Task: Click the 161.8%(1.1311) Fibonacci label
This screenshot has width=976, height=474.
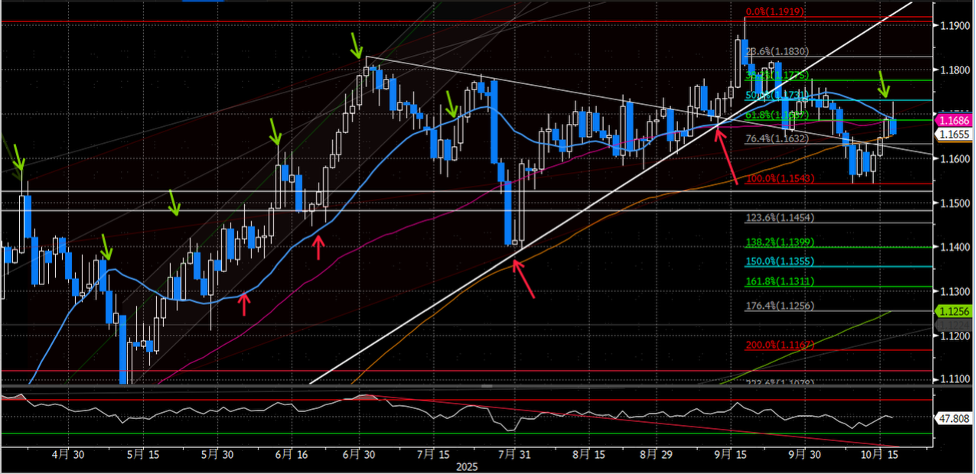Action: tap(780, 282)
